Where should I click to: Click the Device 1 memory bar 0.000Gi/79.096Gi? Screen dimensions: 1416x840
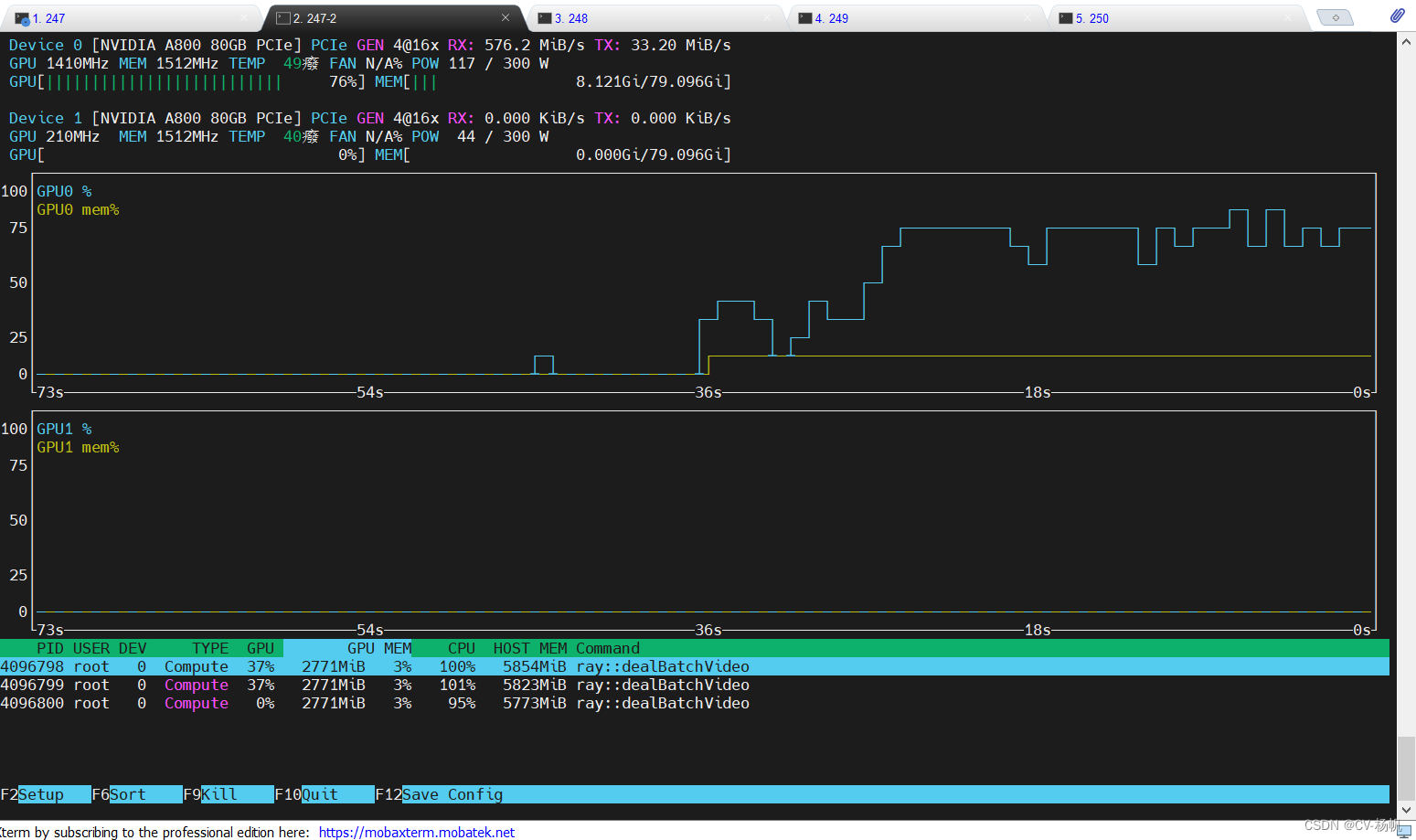click(553, 154)
